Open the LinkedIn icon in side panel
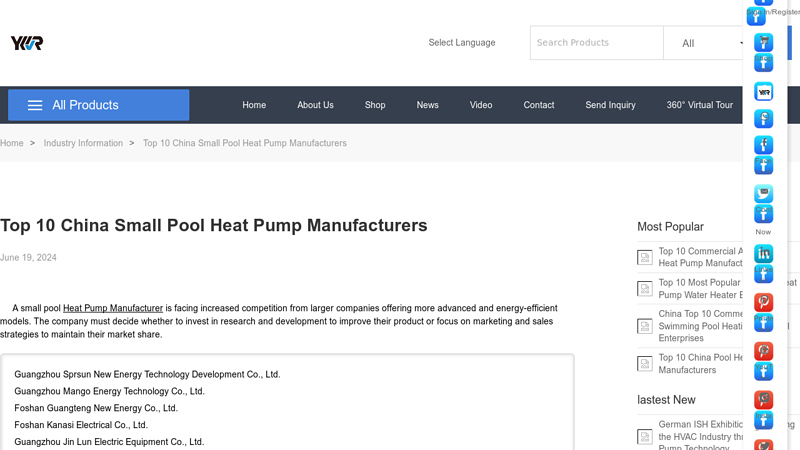Viewport: 800px width, 450px height. click(x=763, y=254)
